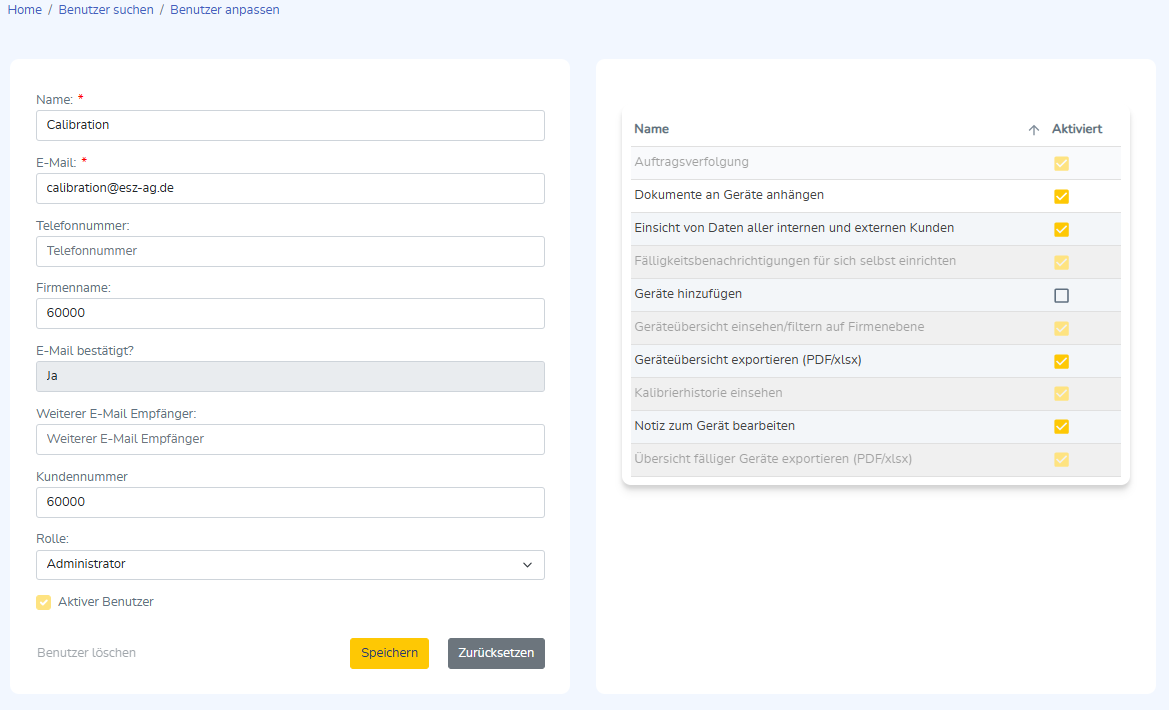
Task: Toggle 'Einsicht von Daten aller' customers checkbox
Action: click(1061, 229)
